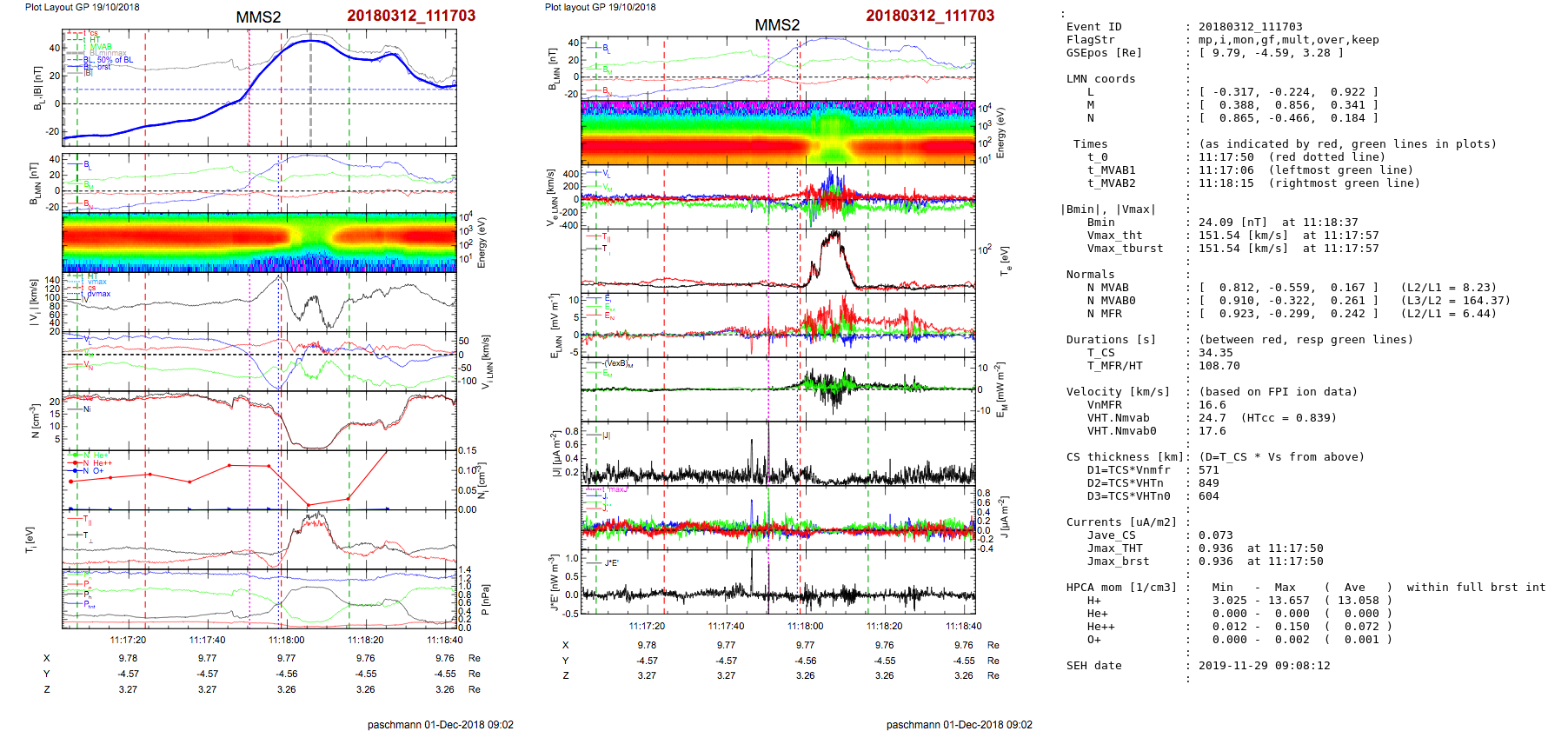Click the MMS2 title above the left plot

pos(258,17)
